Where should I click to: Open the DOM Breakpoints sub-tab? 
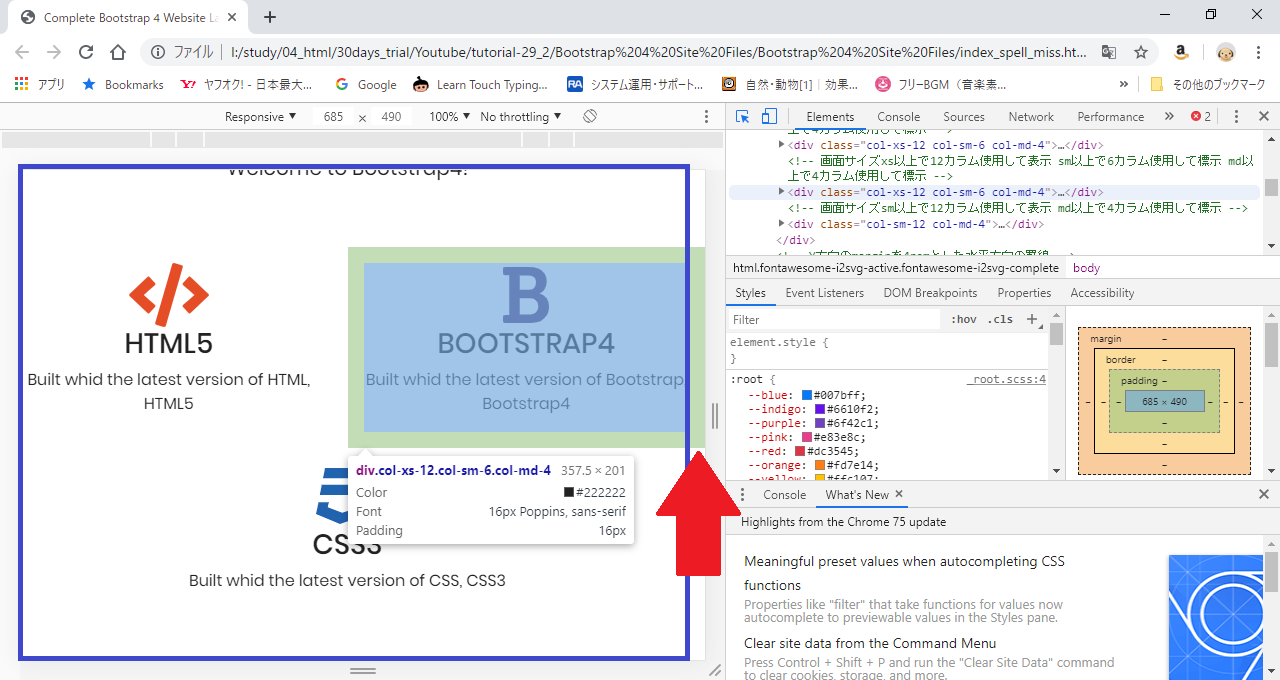point(930,293)
